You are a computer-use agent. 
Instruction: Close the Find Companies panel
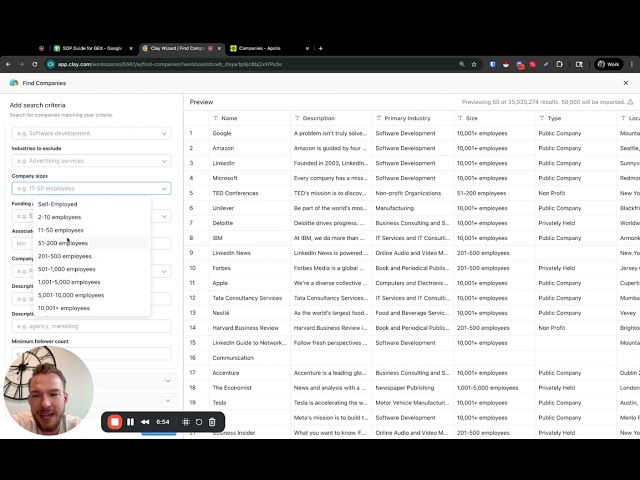pyautogui.click(x=626, y=83)
